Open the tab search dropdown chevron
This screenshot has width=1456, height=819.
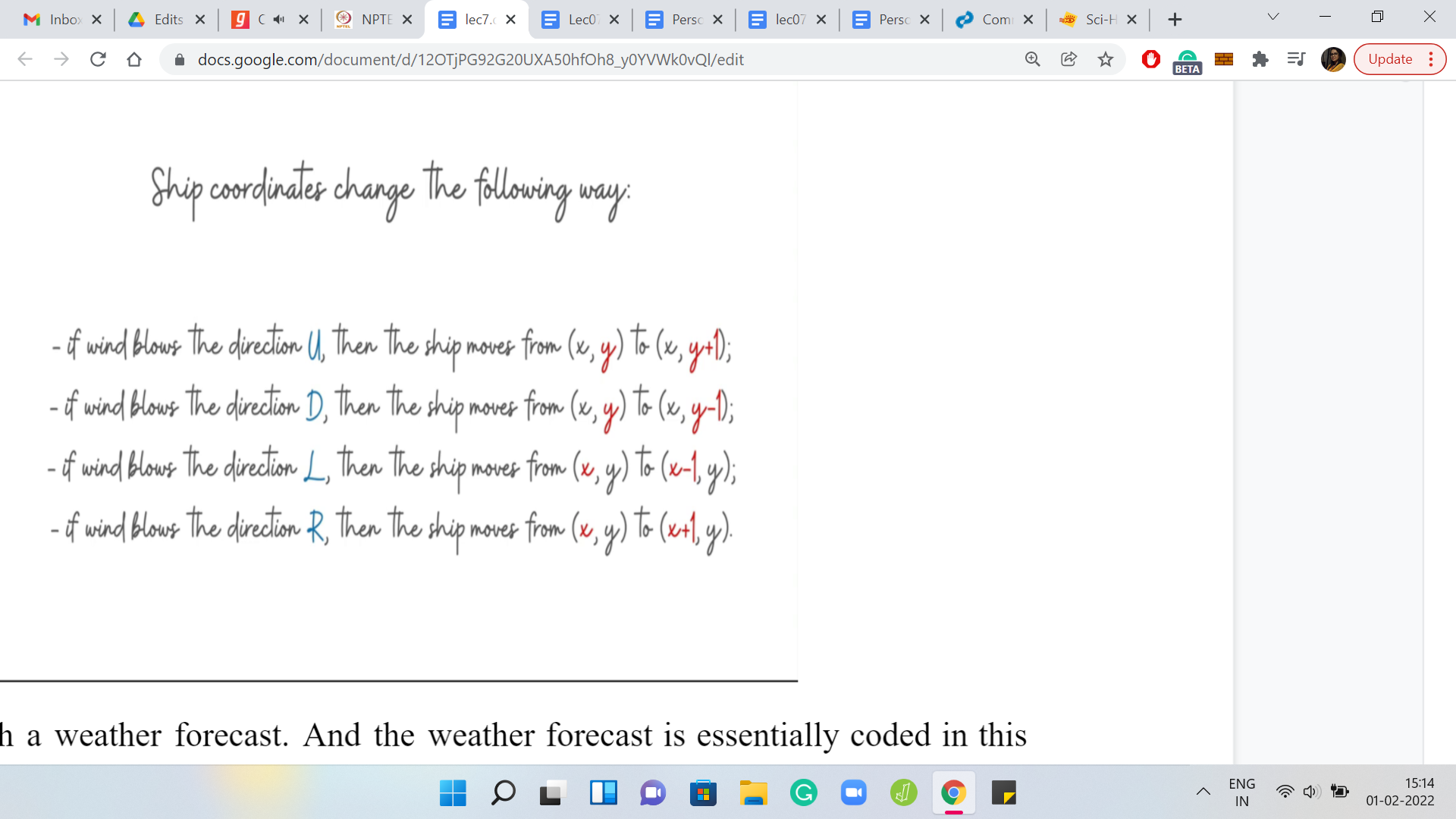point(1273,17)
